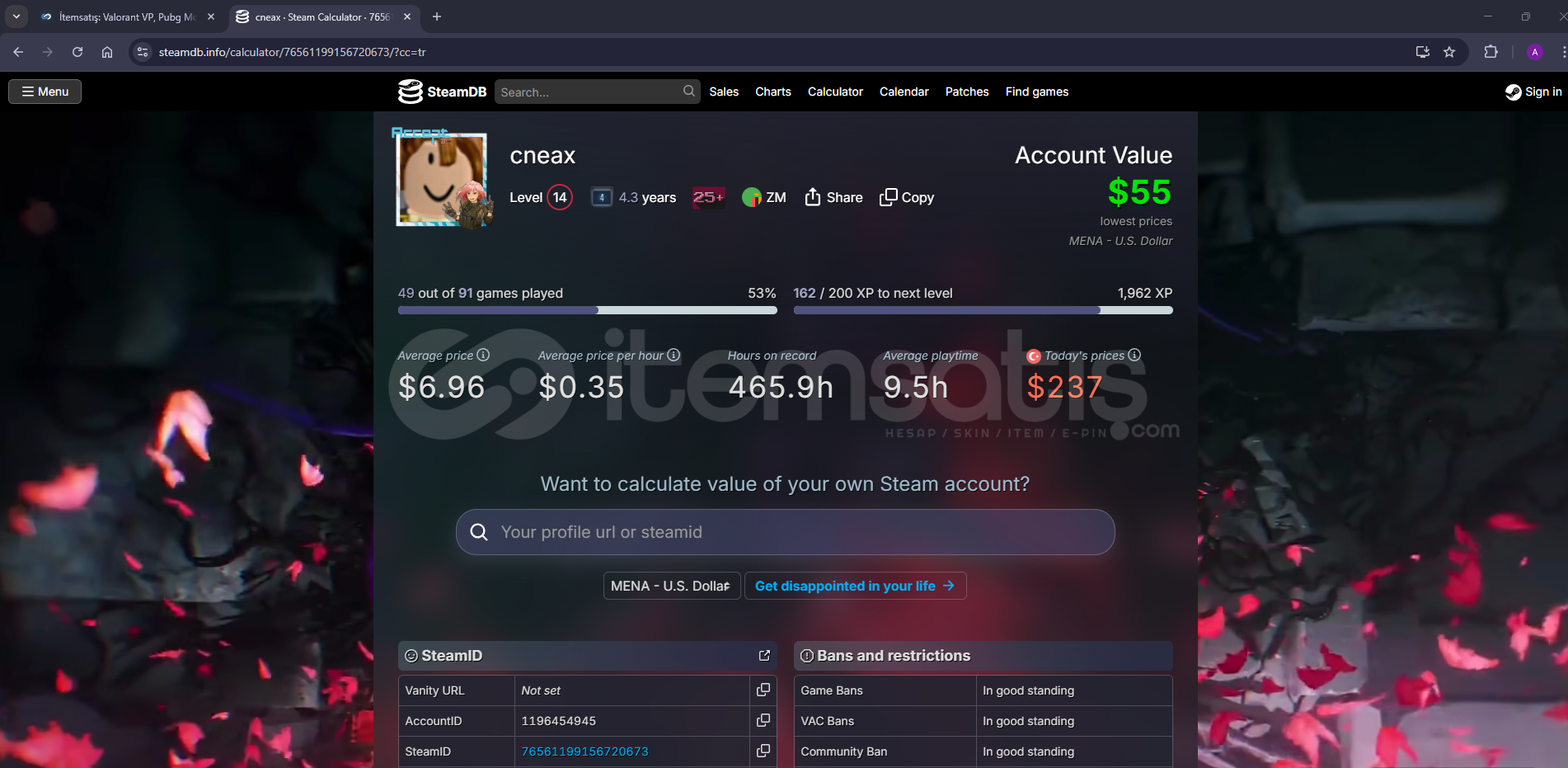Screen dimensions: 1568x768
Task: Click the games played progress bar
Action: [587, 310]
